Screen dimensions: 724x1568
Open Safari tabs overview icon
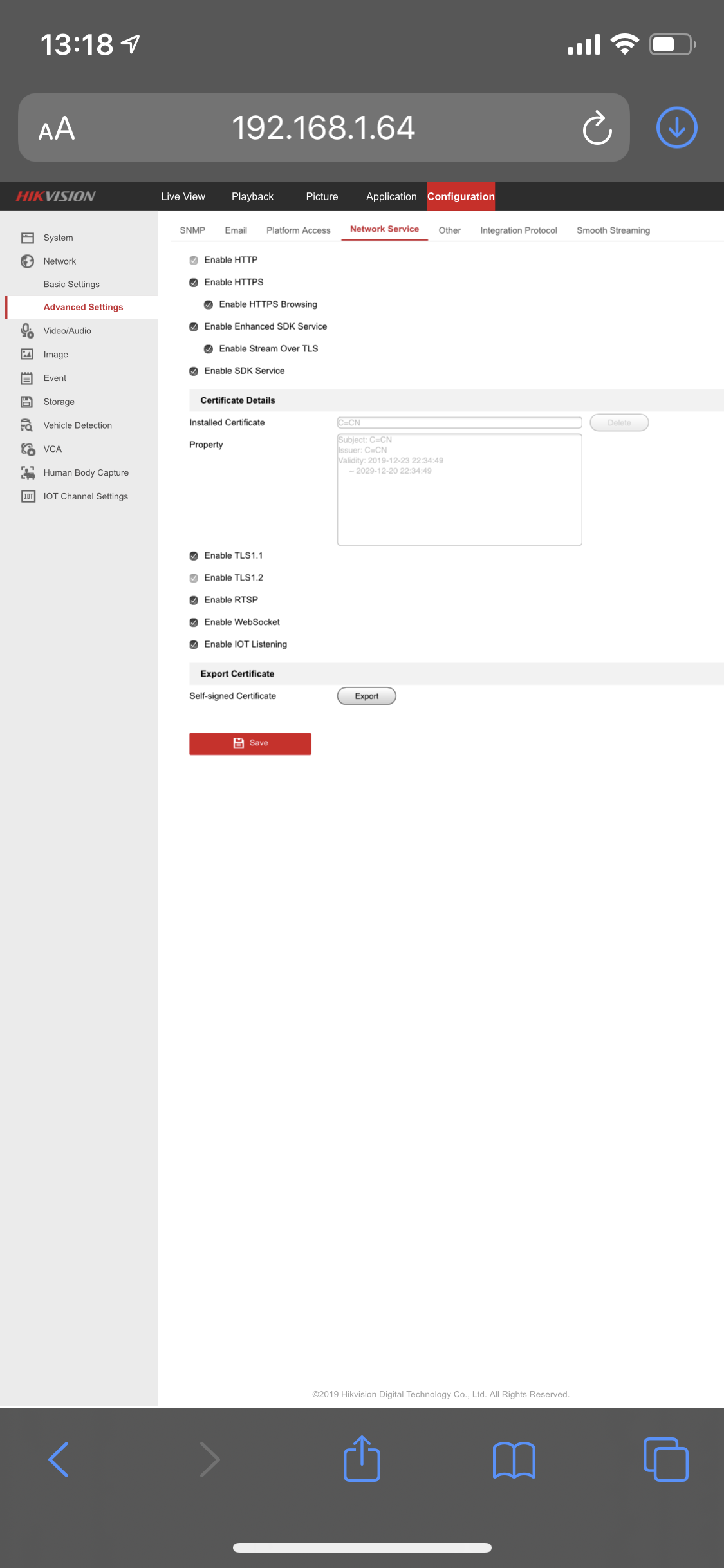point(665,1459)
